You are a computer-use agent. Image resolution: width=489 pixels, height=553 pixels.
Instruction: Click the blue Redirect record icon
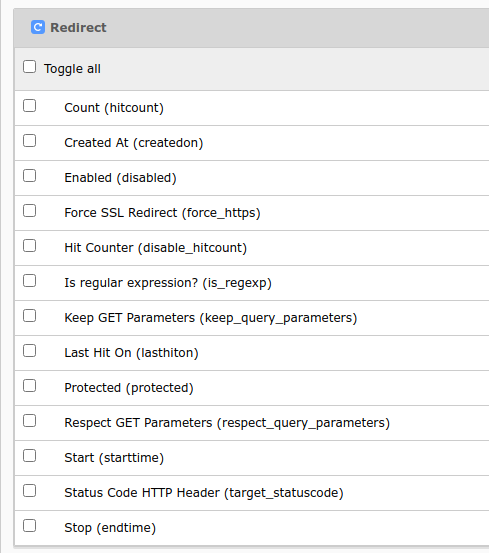tap(38, 27)
